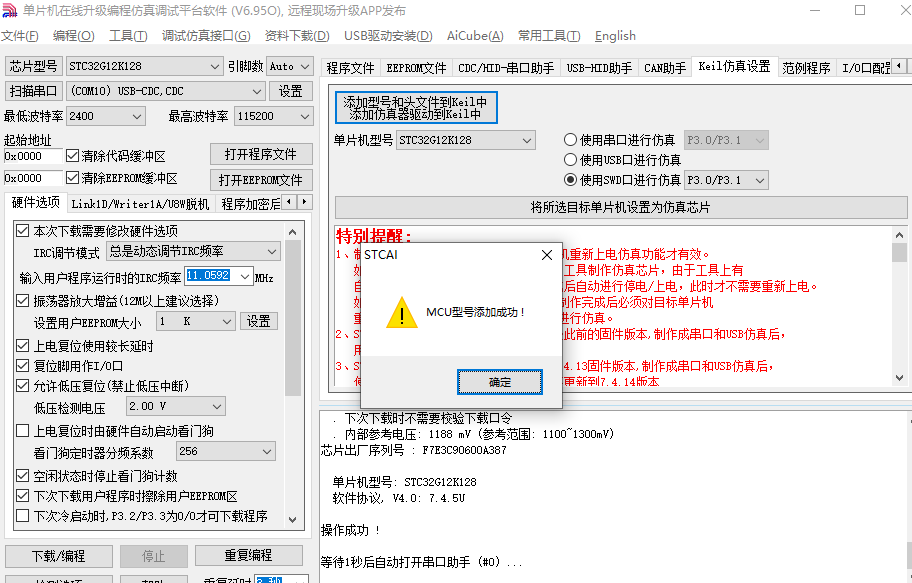Viewport: 912px width, 583px height.
Task: Toggle 空闲状态时停止看门狗计数 checkbox
Action: [23, 475]
